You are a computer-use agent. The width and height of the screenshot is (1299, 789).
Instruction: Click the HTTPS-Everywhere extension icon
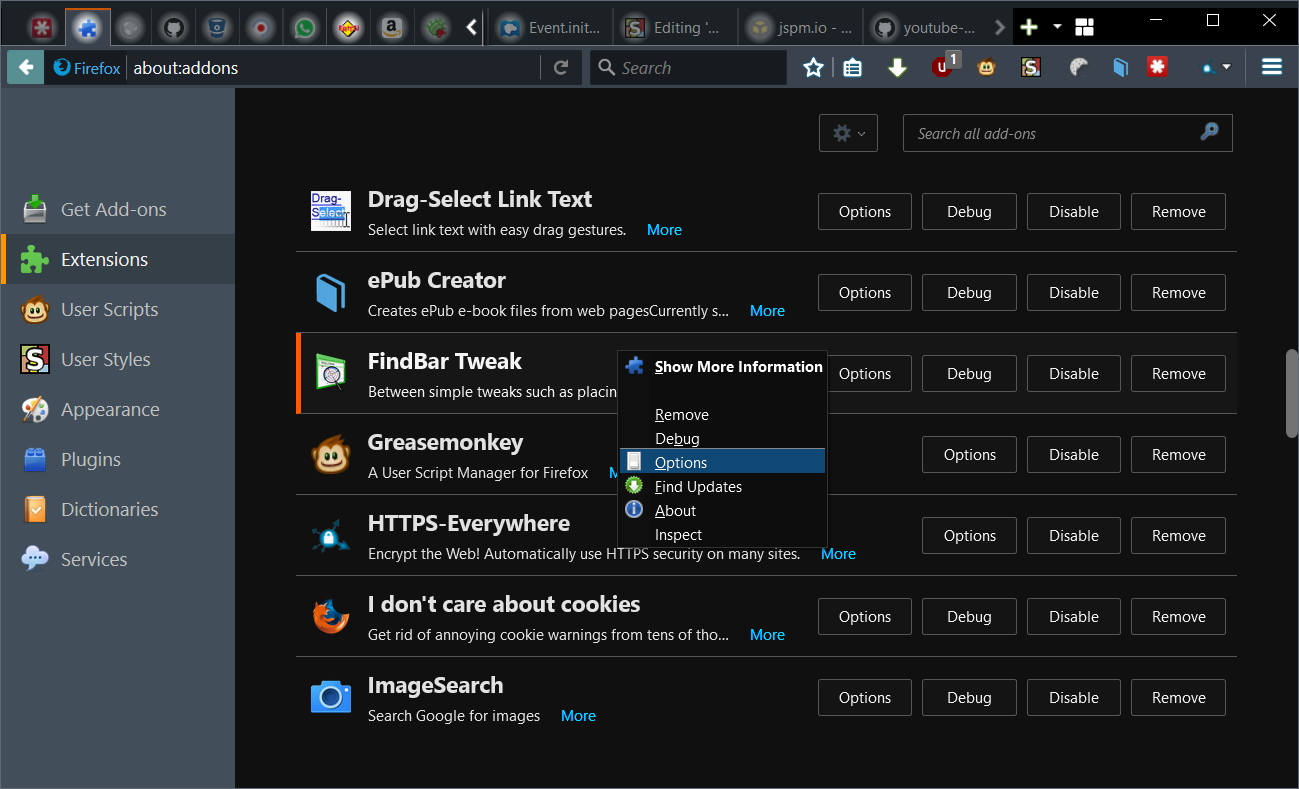tap(330, 535)
